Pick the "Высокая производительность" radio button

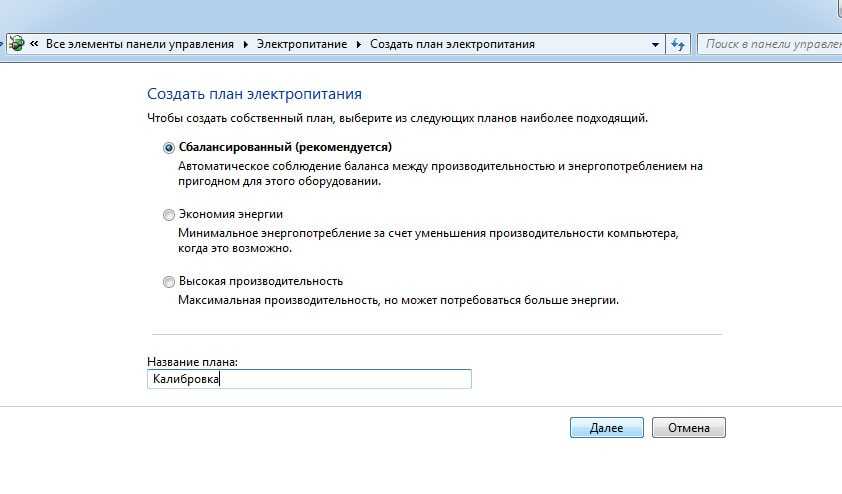[168, 281]
